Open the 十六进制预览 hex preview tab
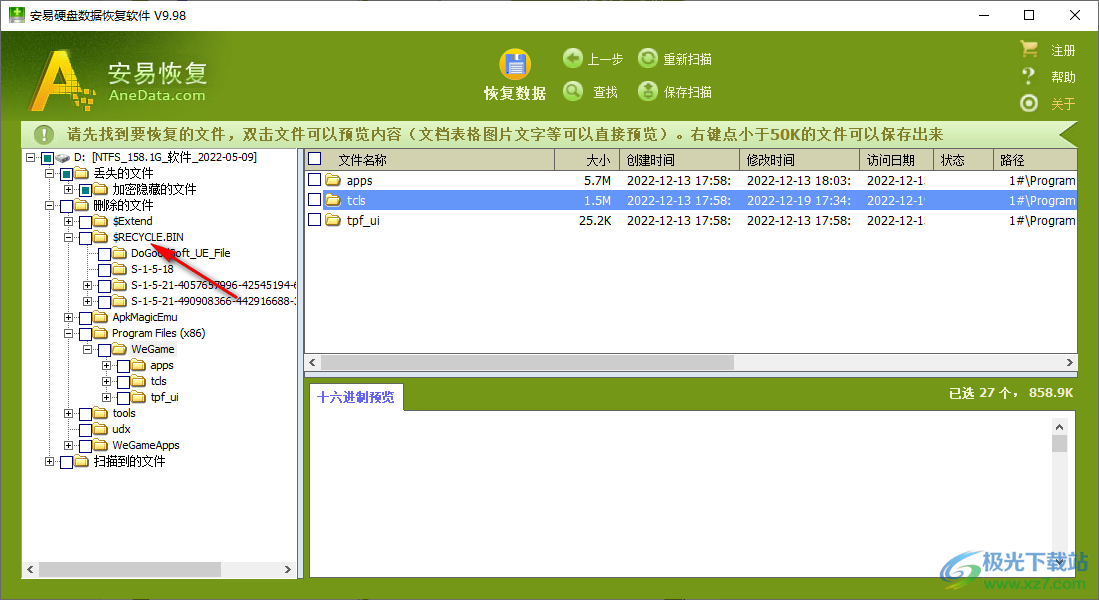This screenshot has width=1099, height=600. [356, 397]
